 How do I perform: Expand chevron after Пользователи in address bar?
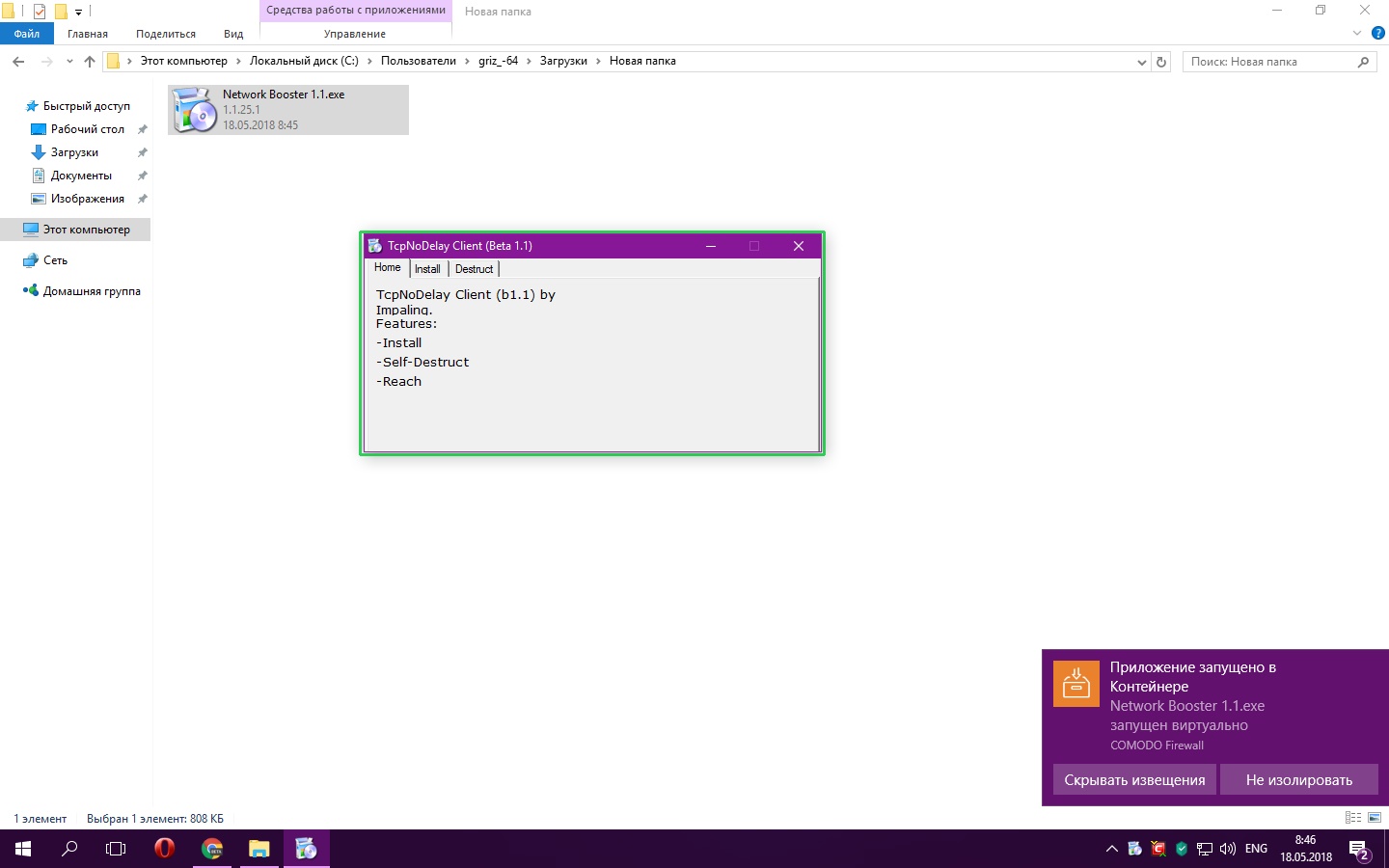point(467,61)
